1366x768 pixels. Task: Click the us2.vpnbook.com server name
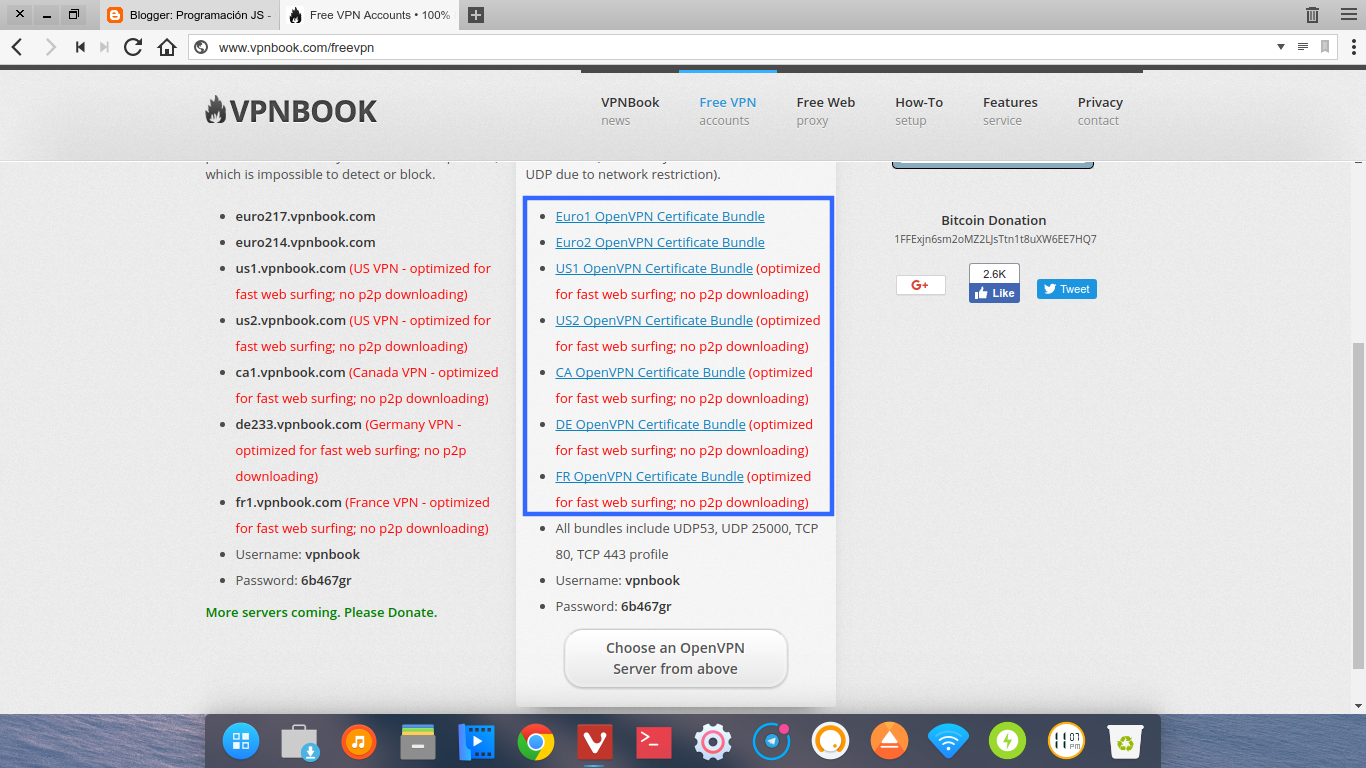coord(291,320)
